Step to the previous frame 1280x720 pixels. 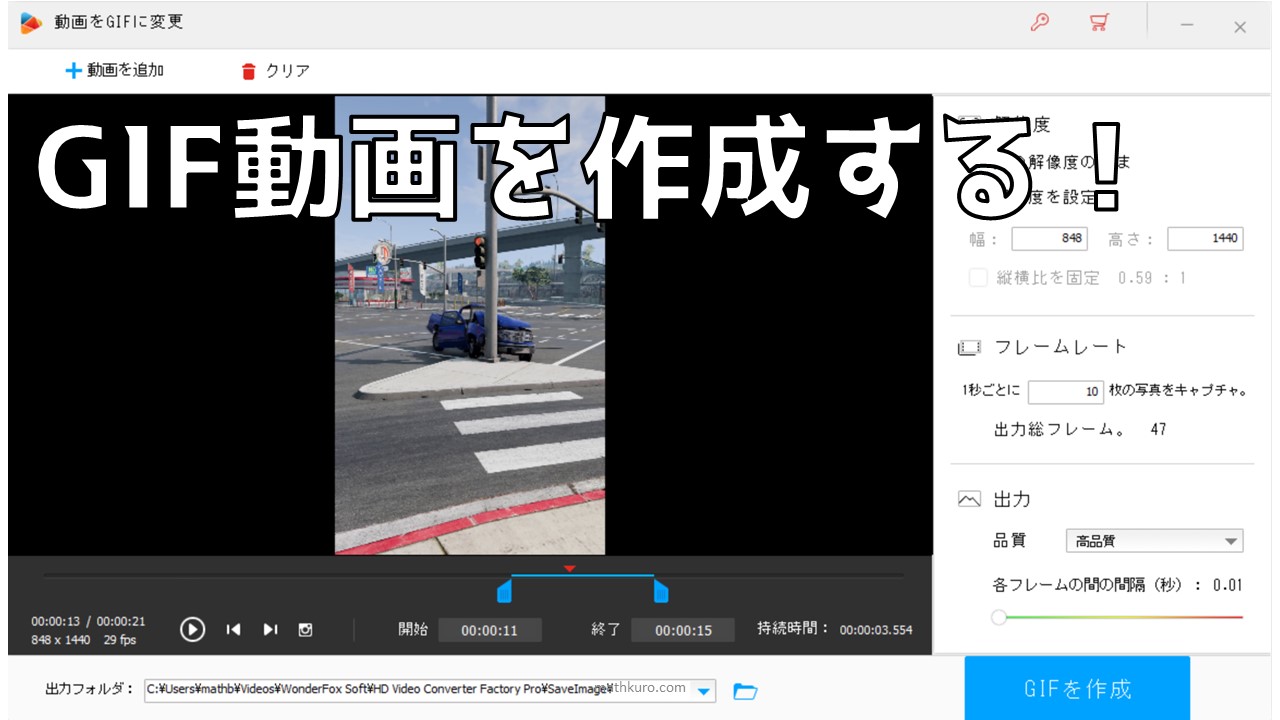233,629
